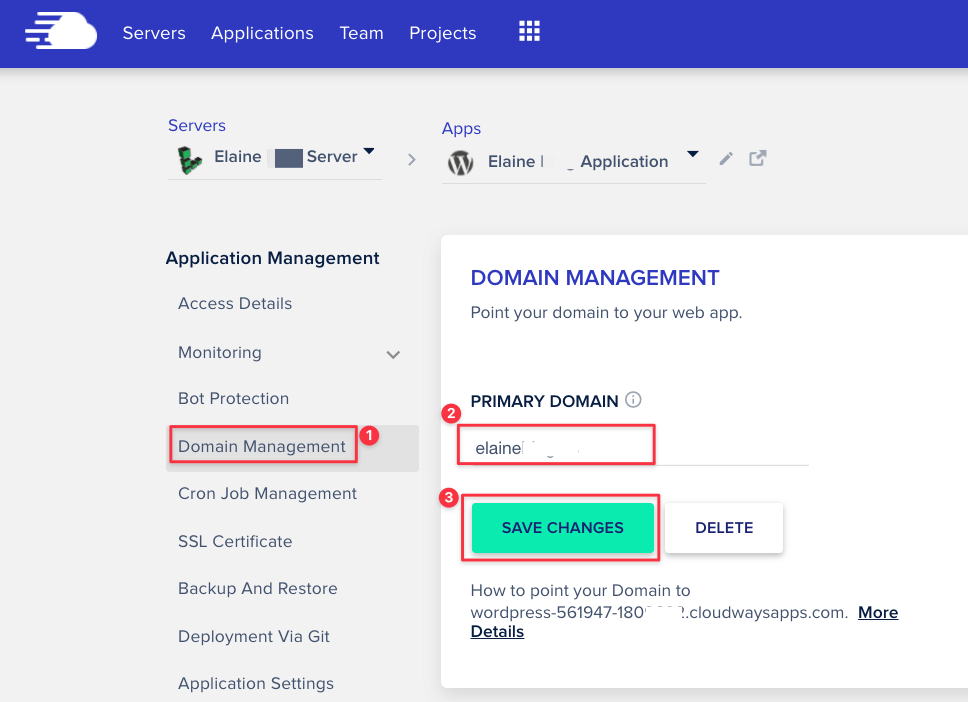
Task: Click the cloudwaysapps.com staging URL text
Action: tap(659, 612)
